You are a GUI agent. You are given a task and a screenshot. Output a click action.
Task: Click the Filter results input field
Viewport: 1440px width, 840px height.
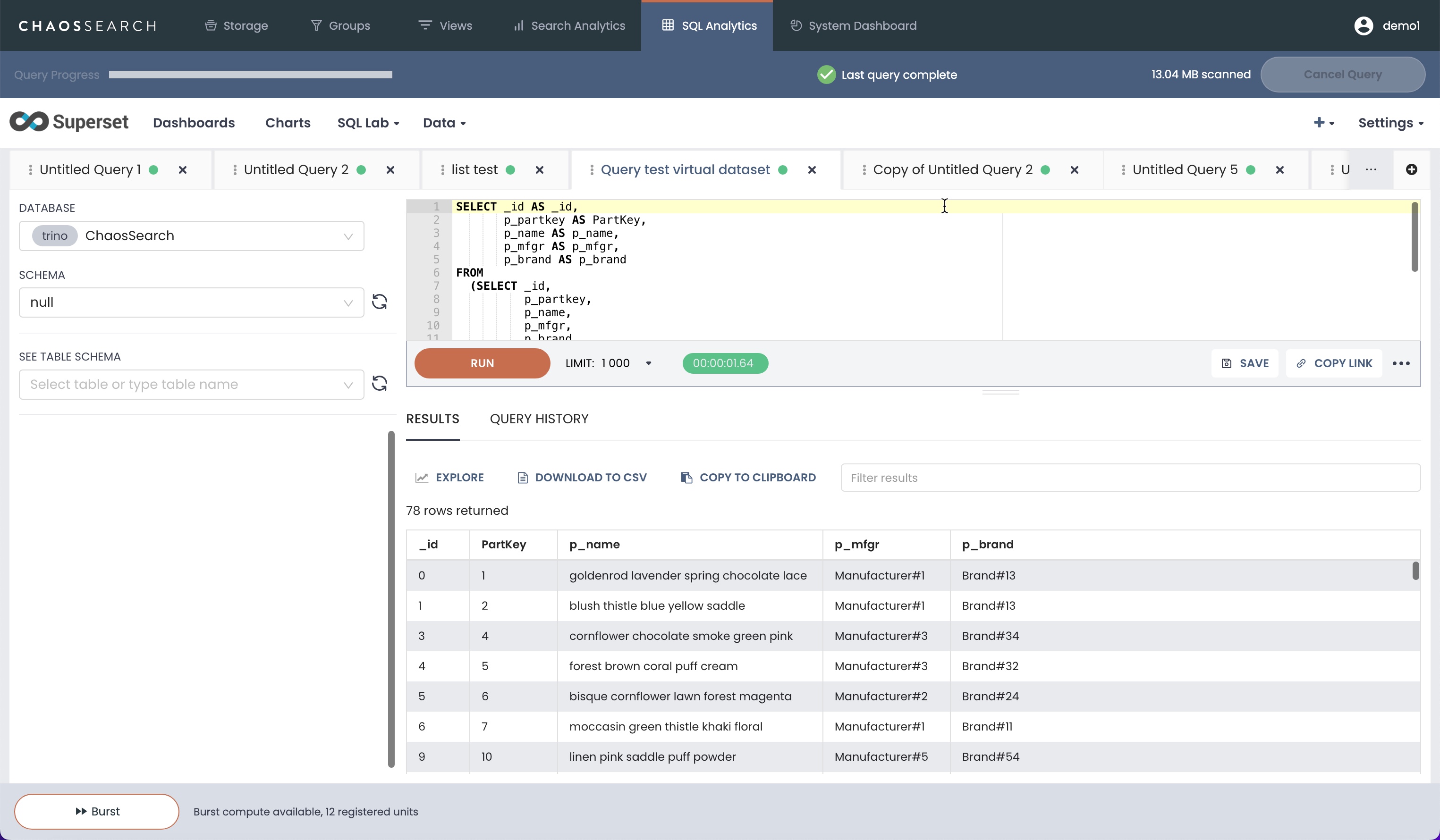click(x=1130, y=478)
